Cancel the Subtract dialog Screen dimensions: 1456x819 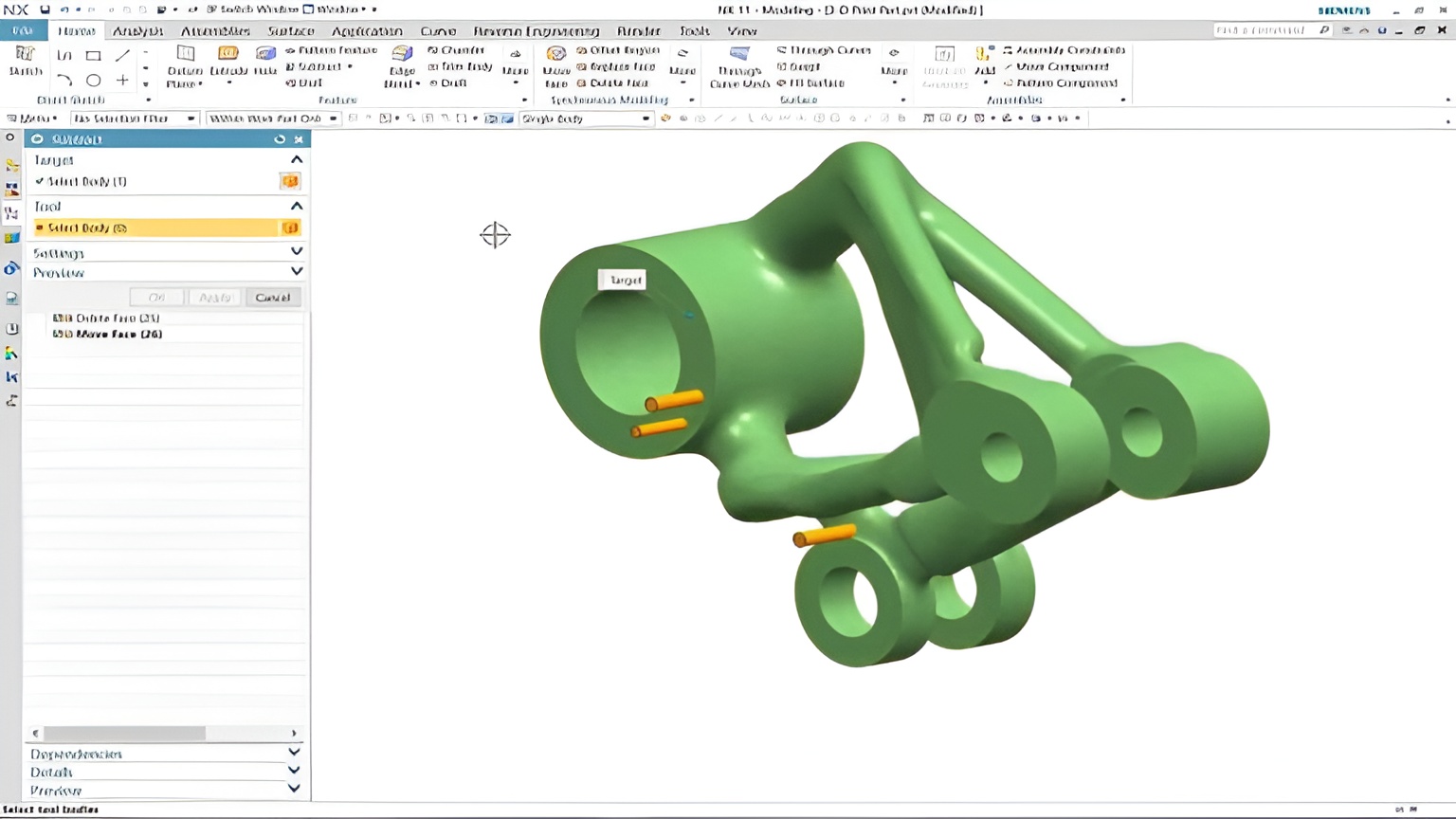(273, 297)
